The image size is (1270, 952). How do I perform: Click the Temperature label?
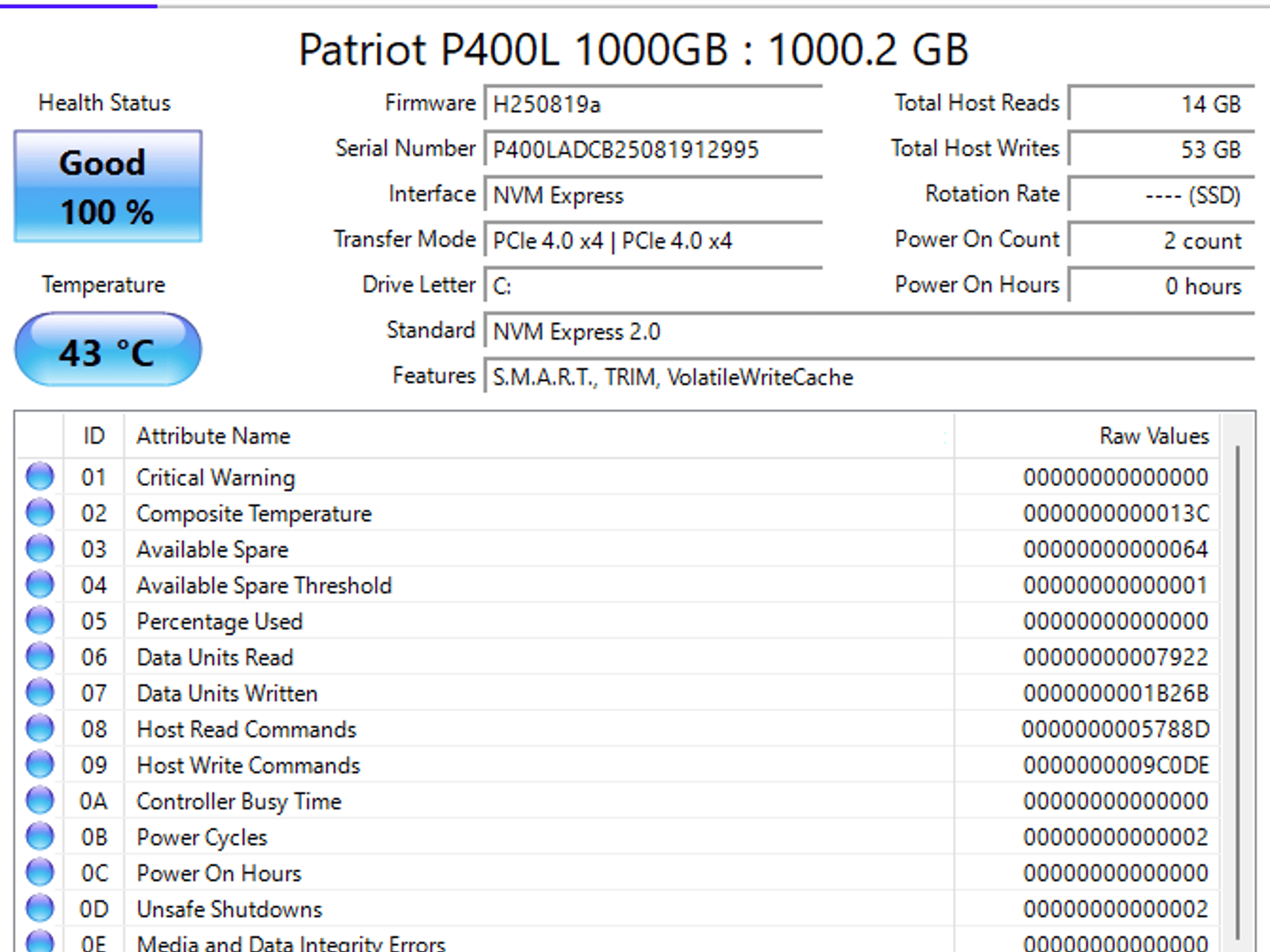click(x=104, y=284)
